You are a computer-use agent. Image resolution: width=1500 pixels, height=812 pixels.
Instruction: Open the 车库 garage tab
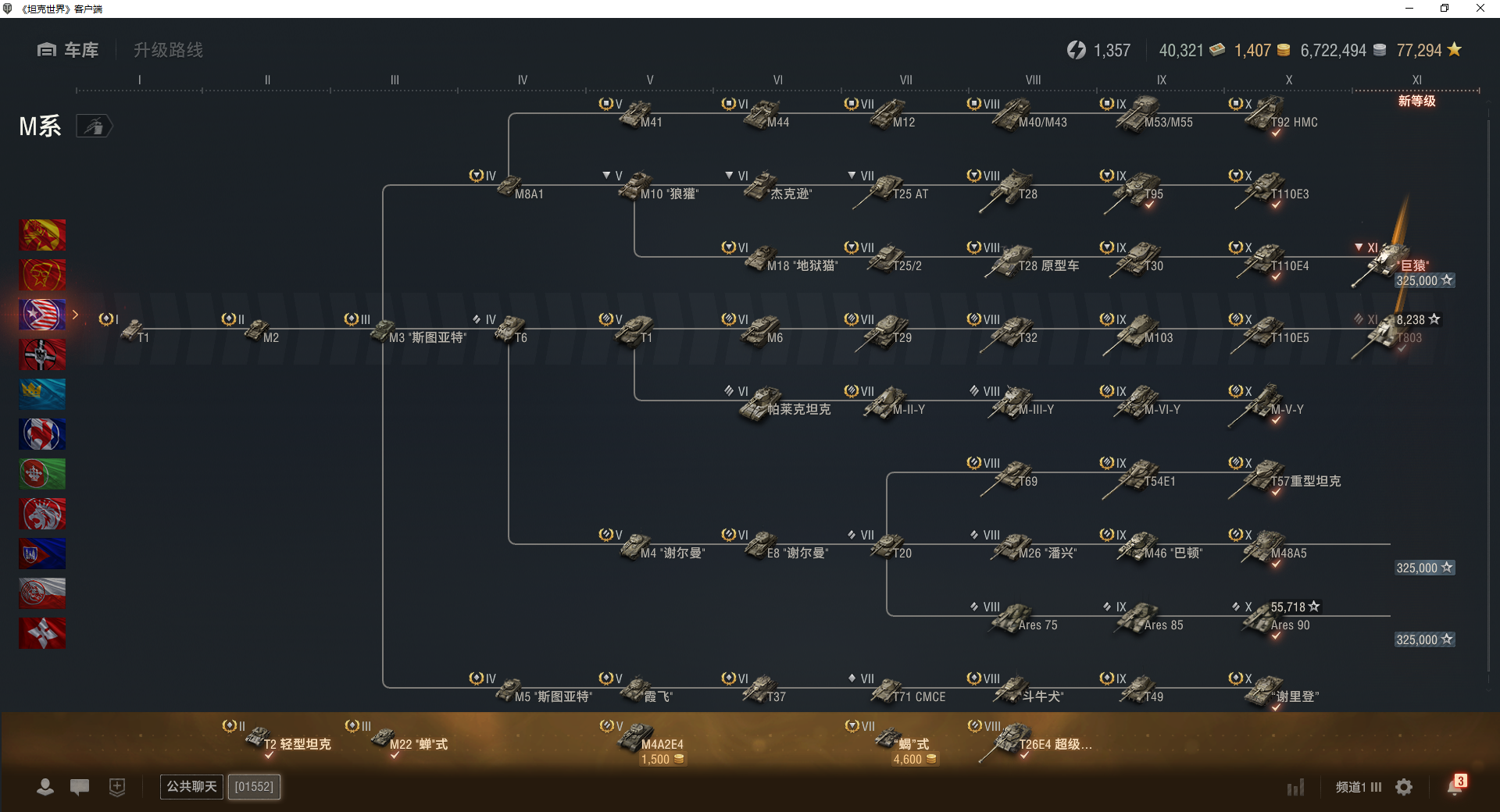click(68, 50)
